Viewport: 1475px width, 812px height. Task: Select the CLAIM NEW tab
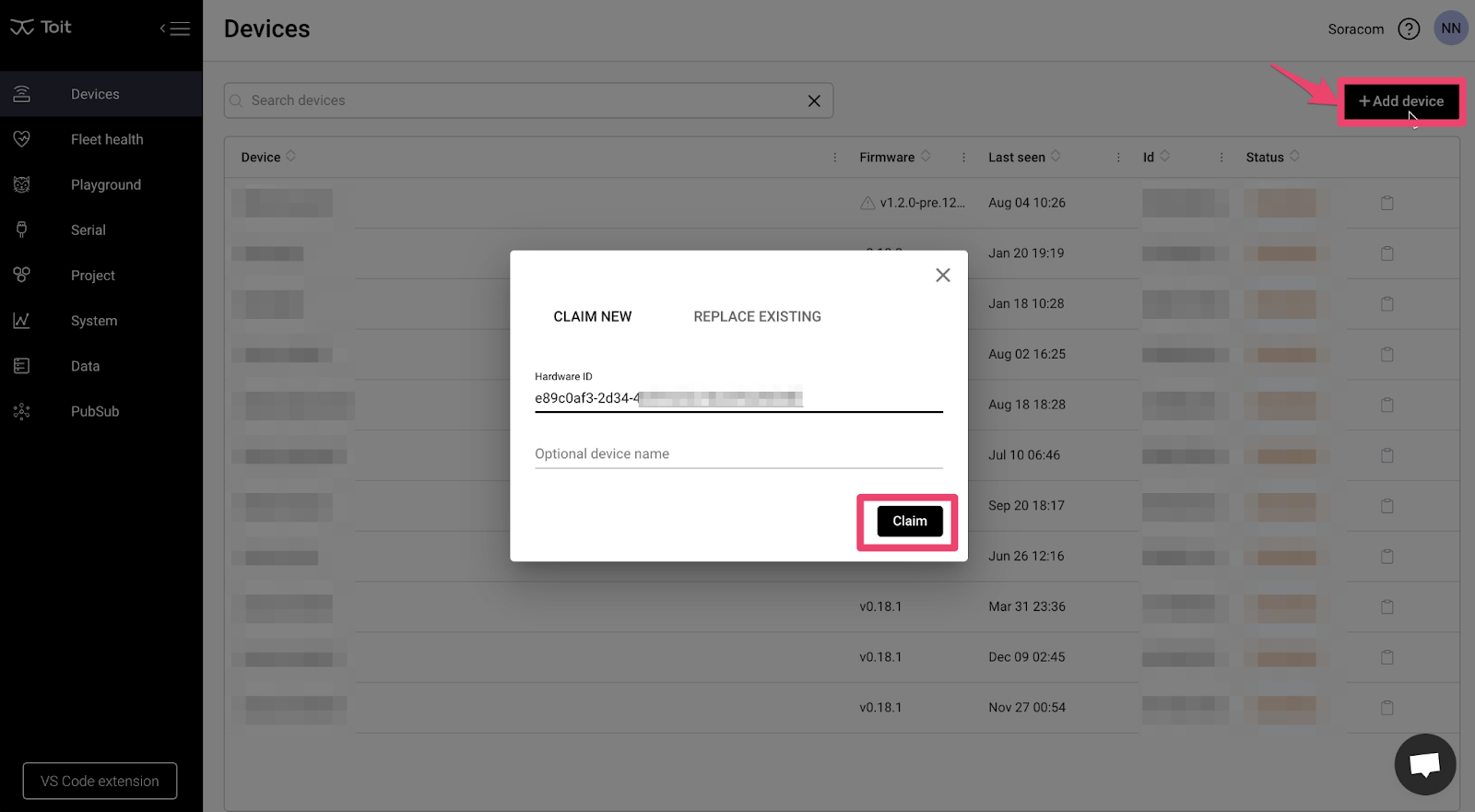pyautogui.click(x=592, y=316)
